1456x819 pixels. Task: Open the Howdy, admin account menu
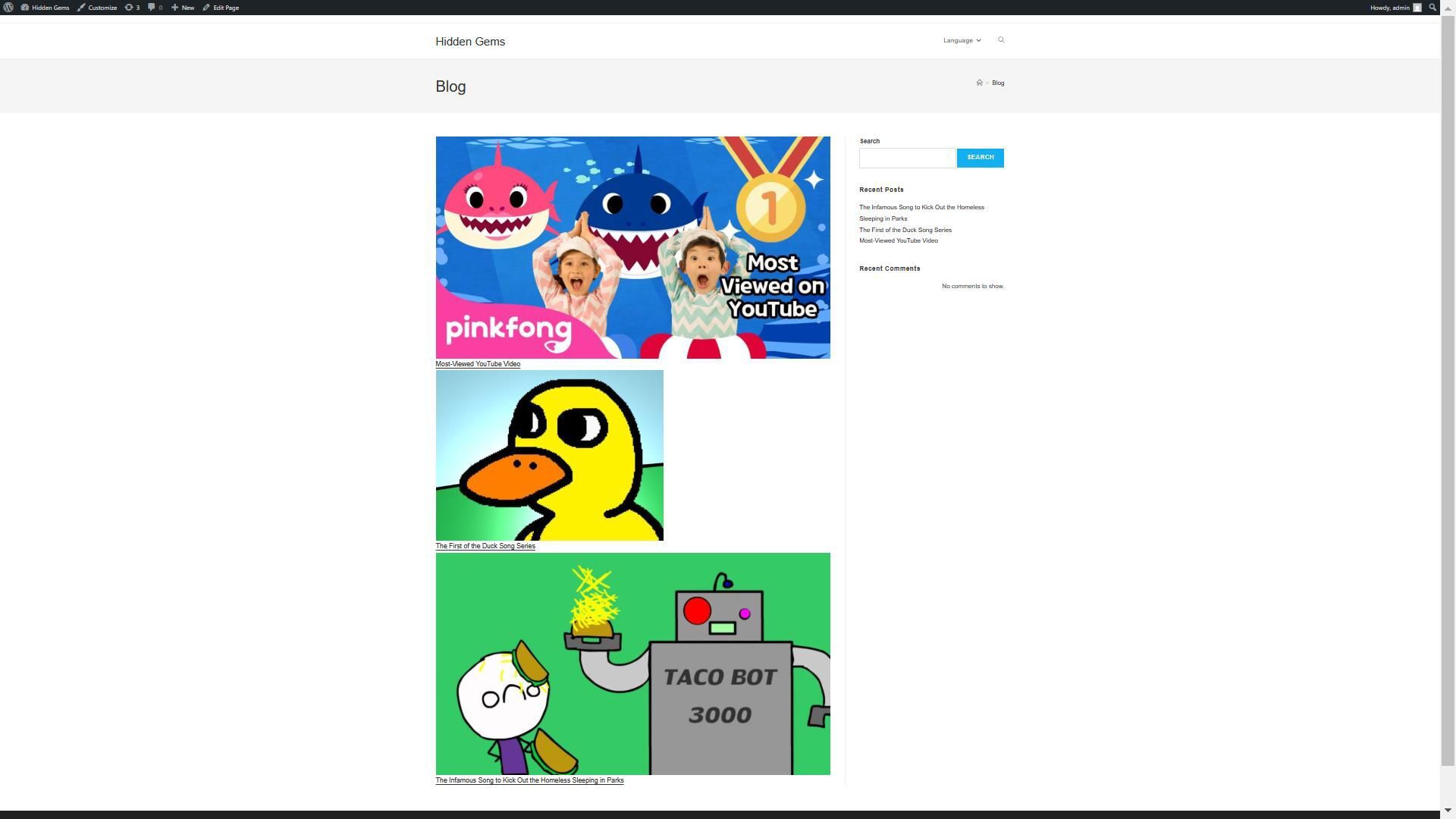[x=1395, y=8]
